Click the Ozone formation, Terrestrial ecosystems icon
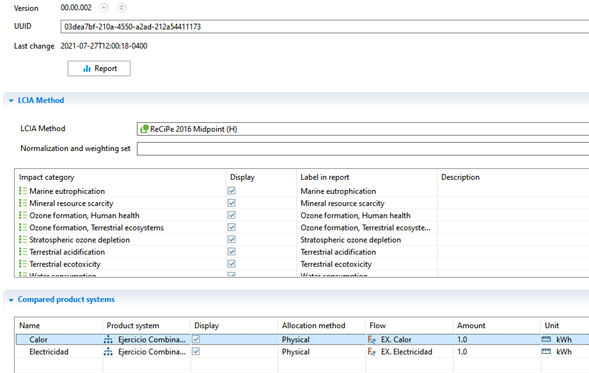This screenshot has height=373, width=589. point(23,227)
